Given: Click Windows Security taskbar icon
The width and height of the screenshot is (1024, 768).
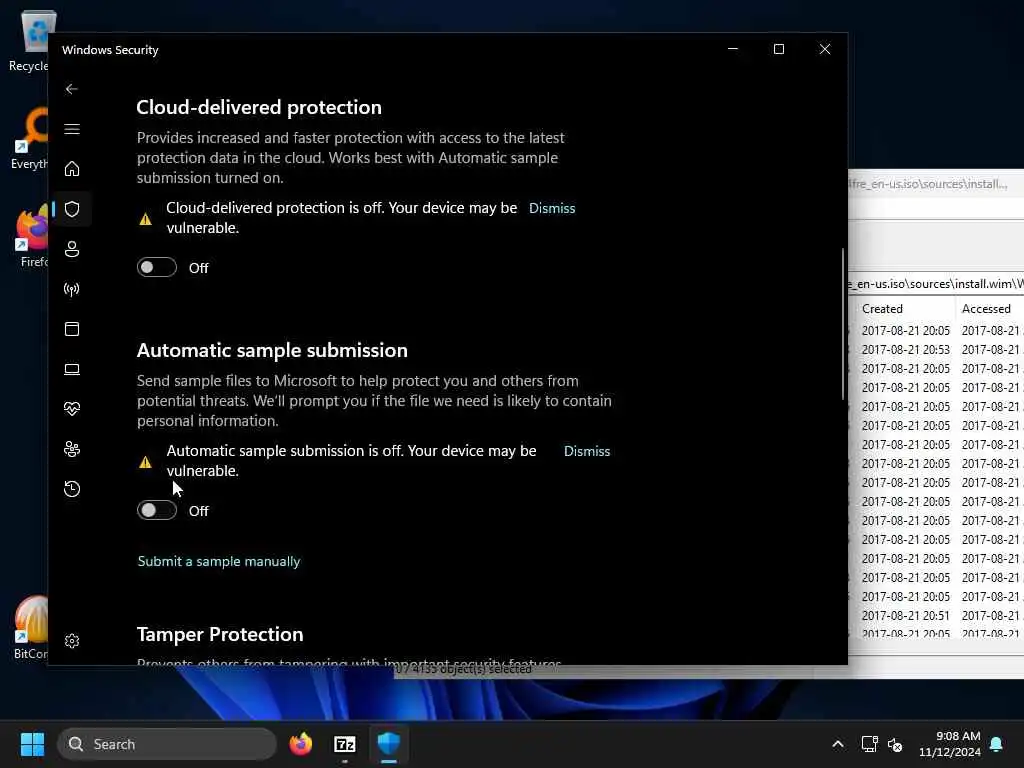Looking at the screenshot, I should [389, 744].
